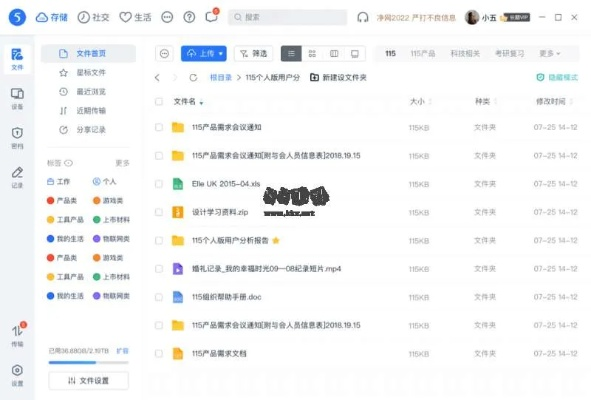Image resolution: width=591 pixels, height=400 pixels.
Task: Sort by 种类 column
Action: [486, 101]
